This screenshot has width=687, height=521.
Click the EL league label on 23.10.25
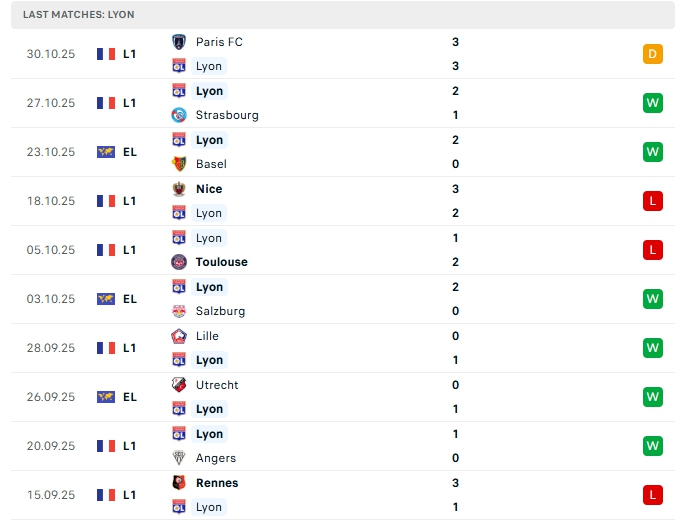click(x=130, y=152)
